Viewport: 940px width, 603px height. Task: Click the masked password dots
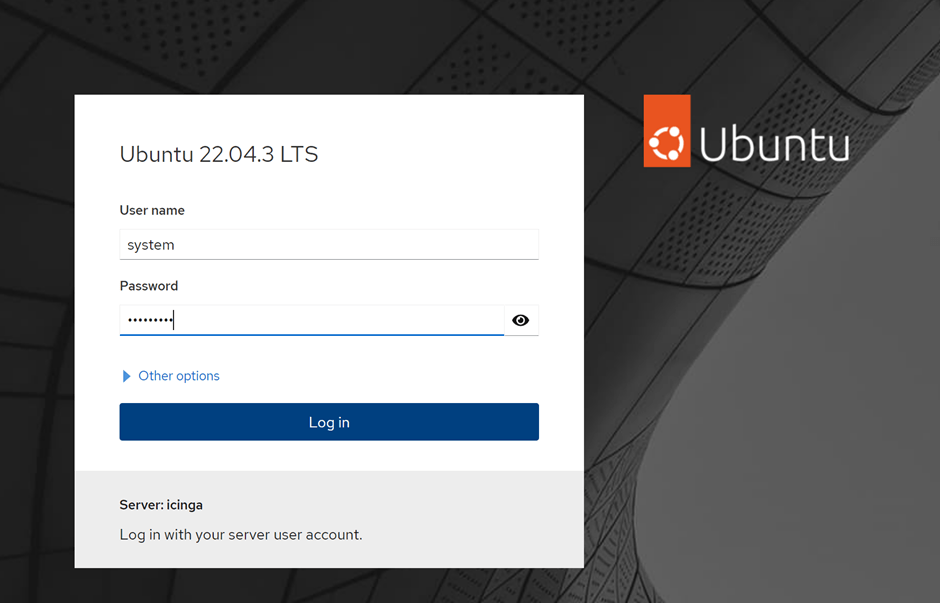[148, 321]
